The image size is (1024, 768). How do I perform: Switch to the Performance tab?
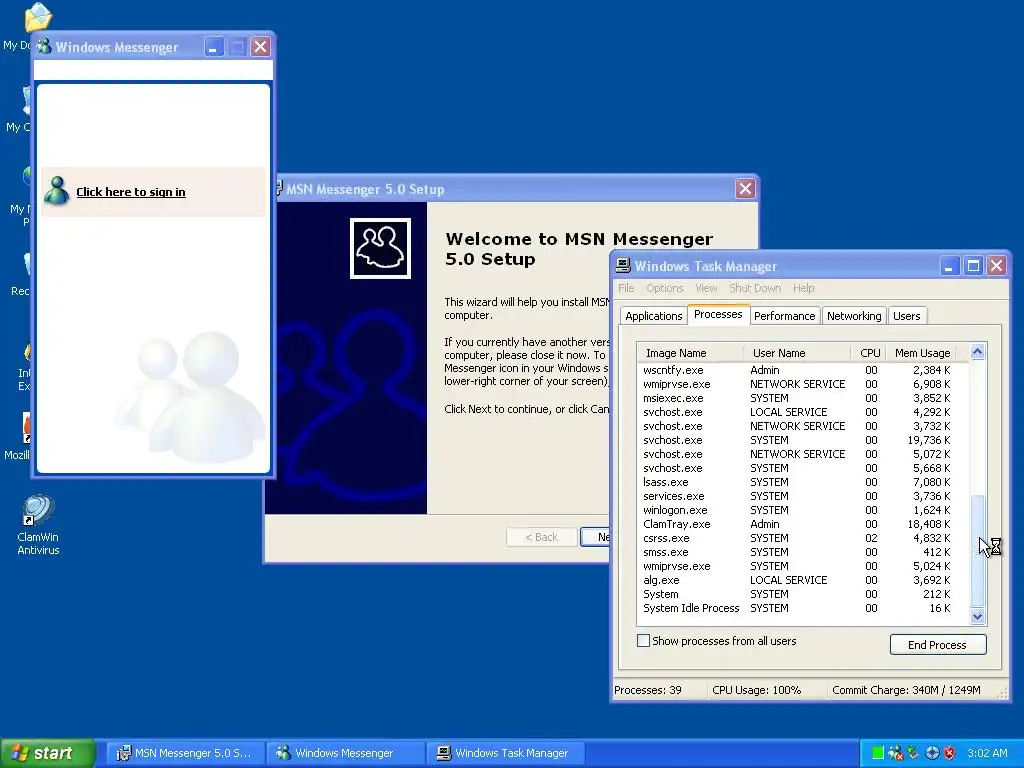(x=784, y=316)
